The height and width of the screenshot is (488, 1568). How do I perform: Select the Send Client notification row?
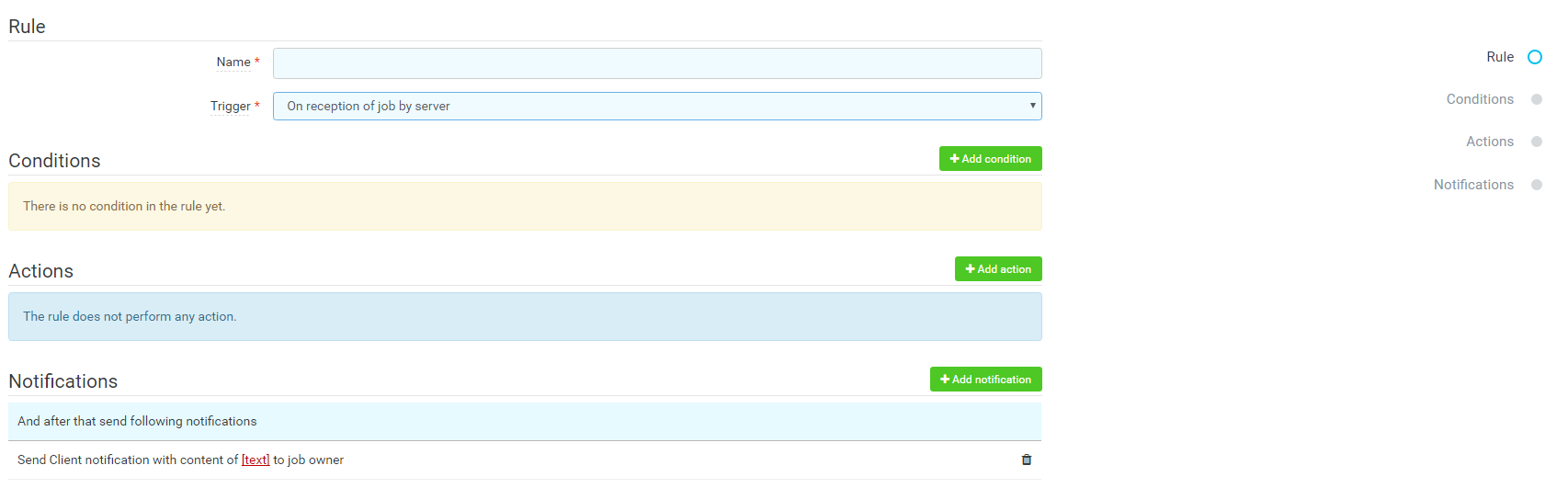coord(551,460)
